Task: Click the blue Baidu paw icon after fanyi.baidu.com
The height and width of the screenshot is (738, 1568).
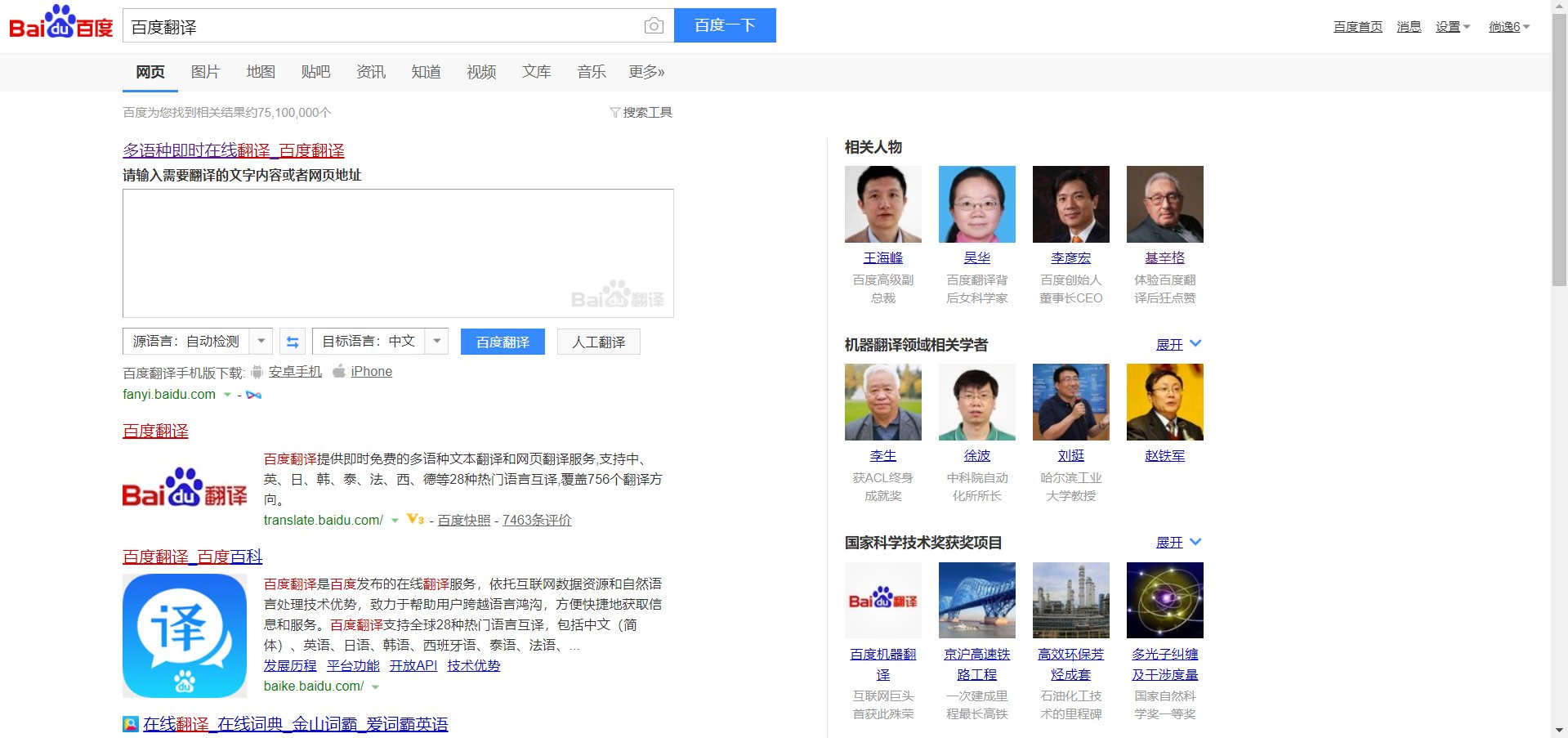Action: pos(253,395)
